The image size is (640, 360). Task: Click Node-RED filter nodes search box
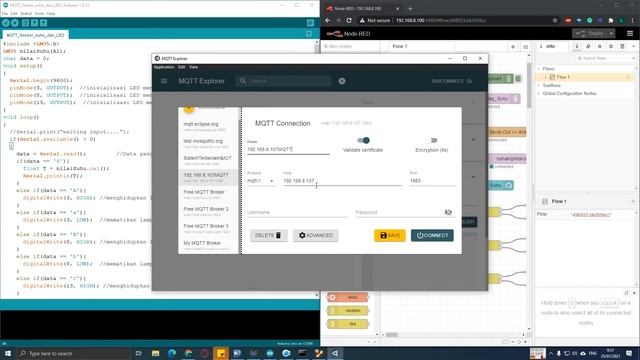click(x=350, y=47)
